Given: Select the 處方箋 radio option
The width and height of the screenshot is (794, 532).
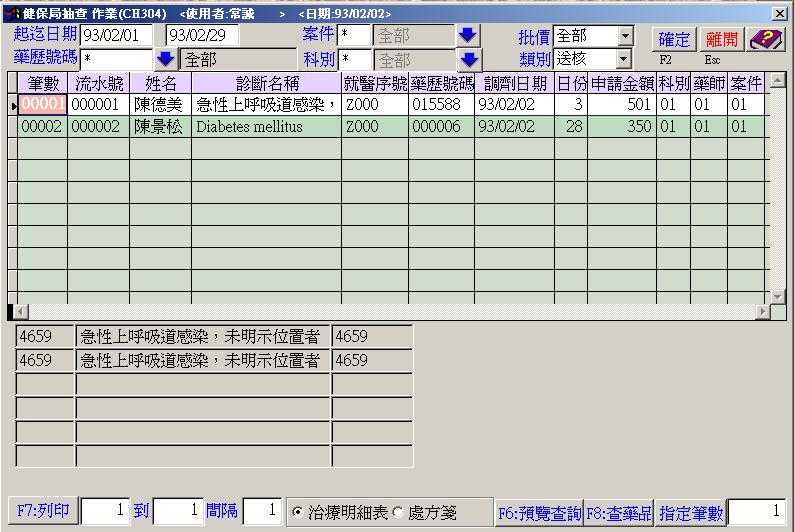Looking at the screenshot, I should point(398,512).
